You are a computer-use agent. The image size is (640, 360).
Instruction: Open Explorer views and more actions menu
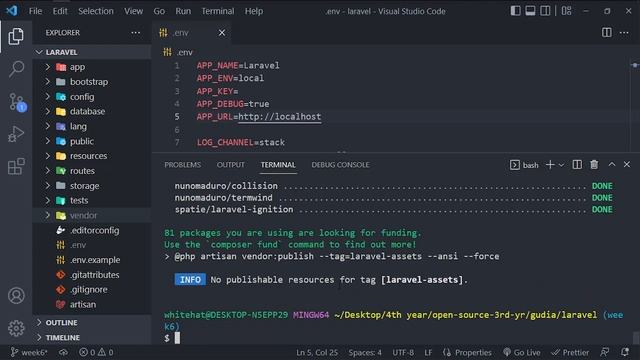coord(136,33)
